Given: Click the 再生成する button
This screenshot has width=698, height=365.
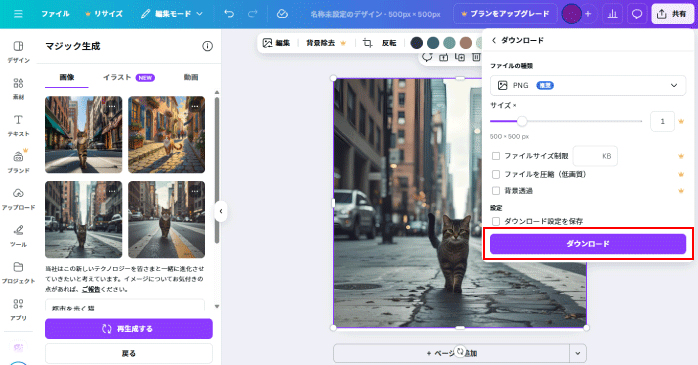Looking at the screenshot, I should pos(129,329).
